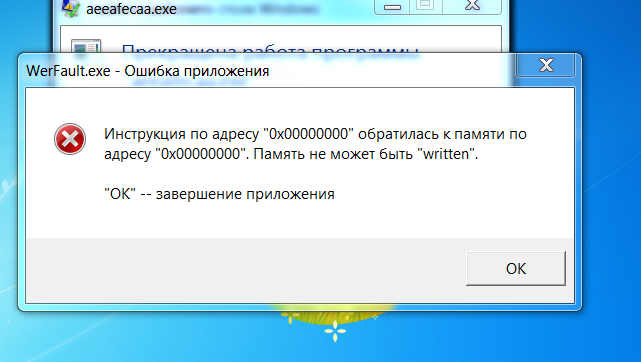Close the aeeafecaa.exe background window

472,6
